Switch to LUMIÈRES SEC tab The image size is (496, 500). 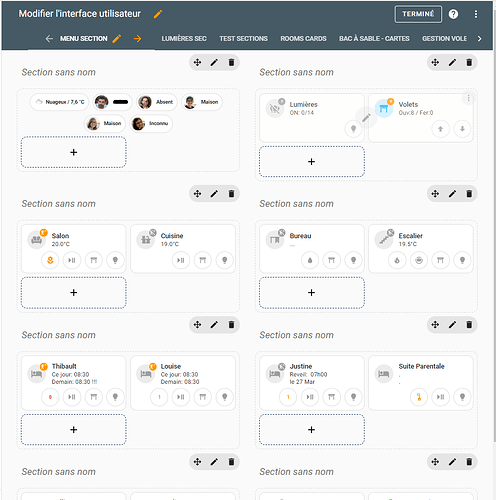pos(184,39)
